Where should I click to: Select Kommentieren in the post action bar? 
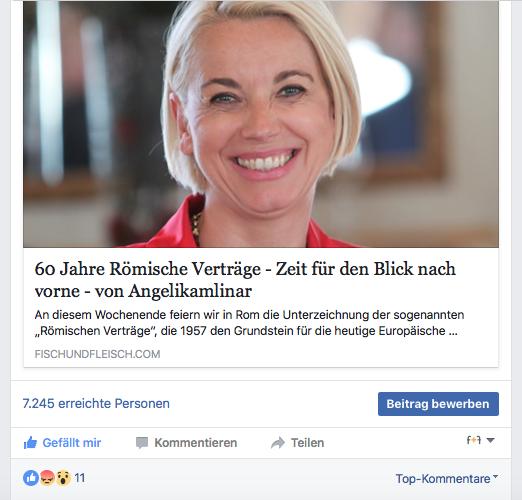pos(186,443)
